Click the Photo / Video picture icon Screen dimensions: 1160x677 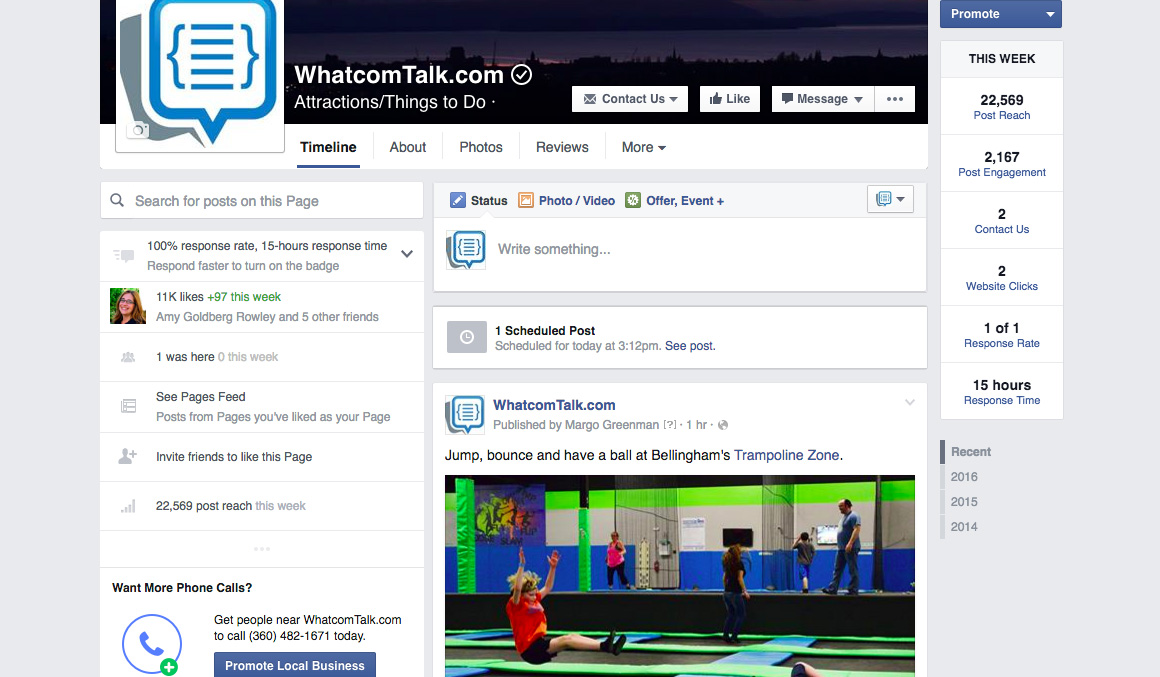pyautogui.click(x=526, y=200)
